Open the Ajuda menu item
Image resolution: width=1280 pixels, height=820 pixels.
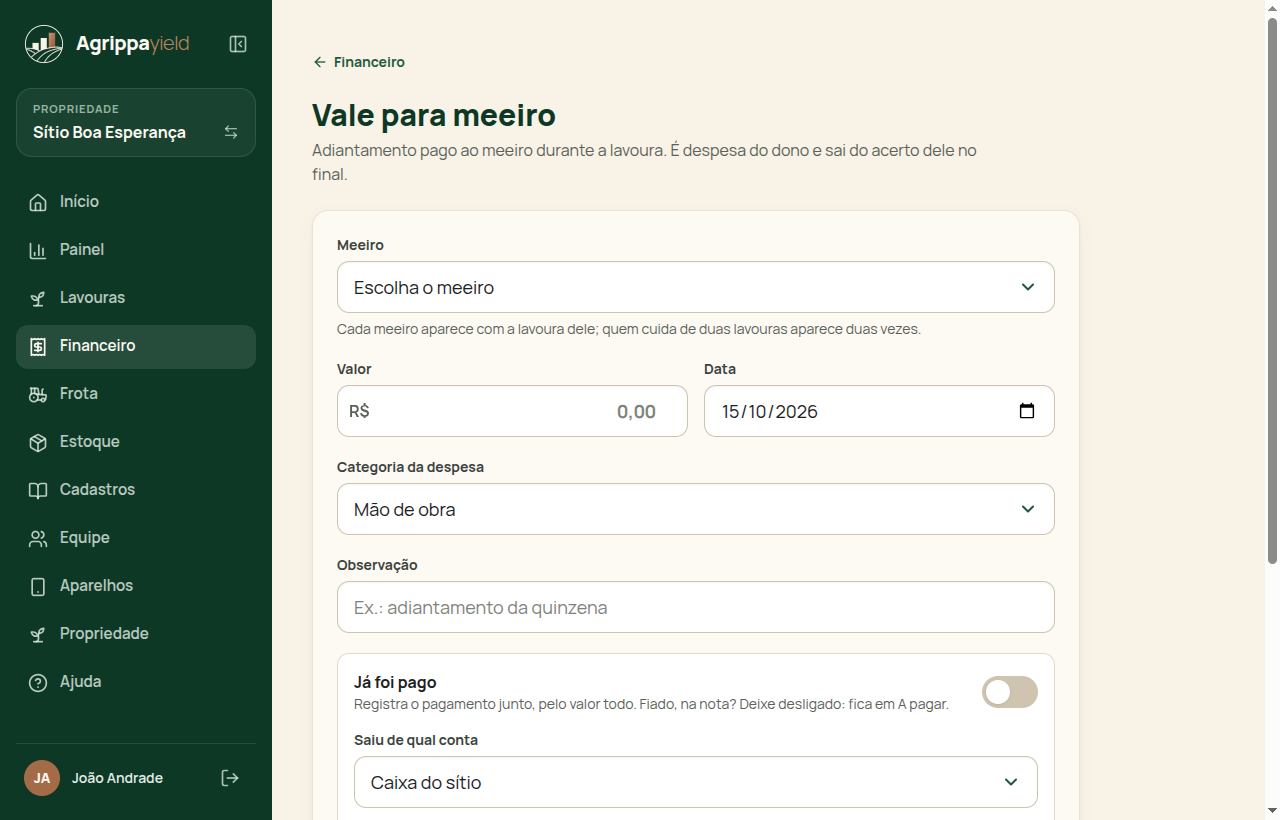pos(136,682)
